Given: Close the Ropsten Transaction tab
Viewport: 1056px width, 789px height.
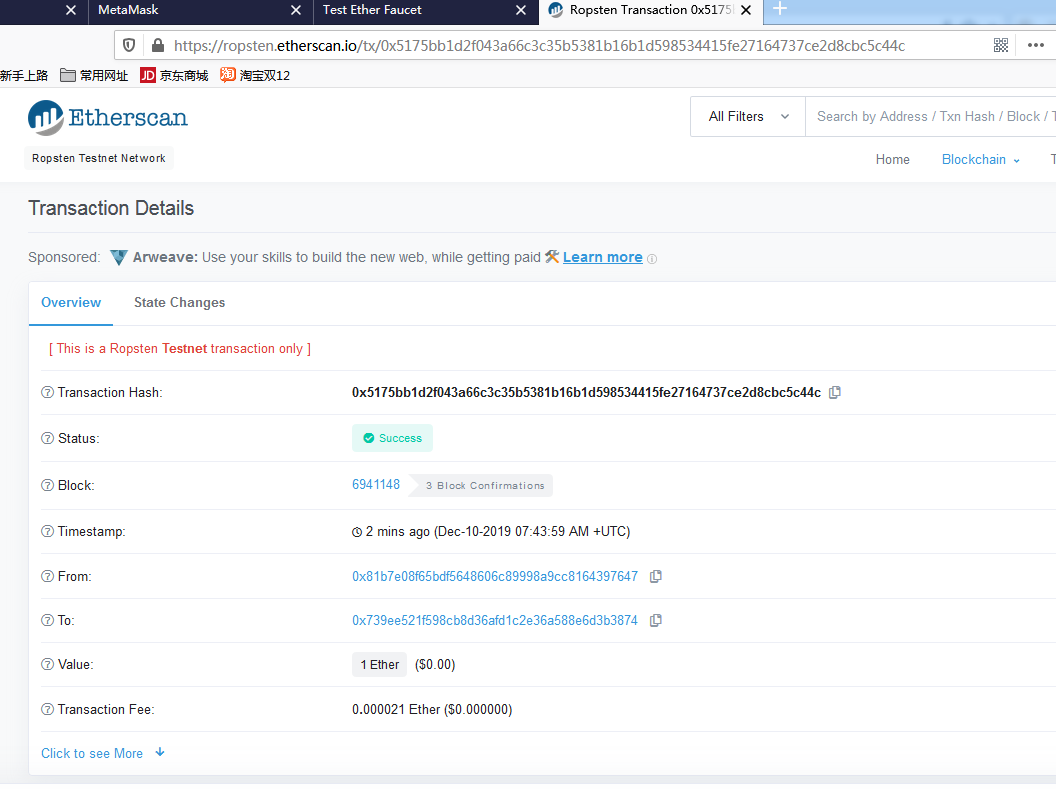Looking at the screenshot, I should [746, 10].
